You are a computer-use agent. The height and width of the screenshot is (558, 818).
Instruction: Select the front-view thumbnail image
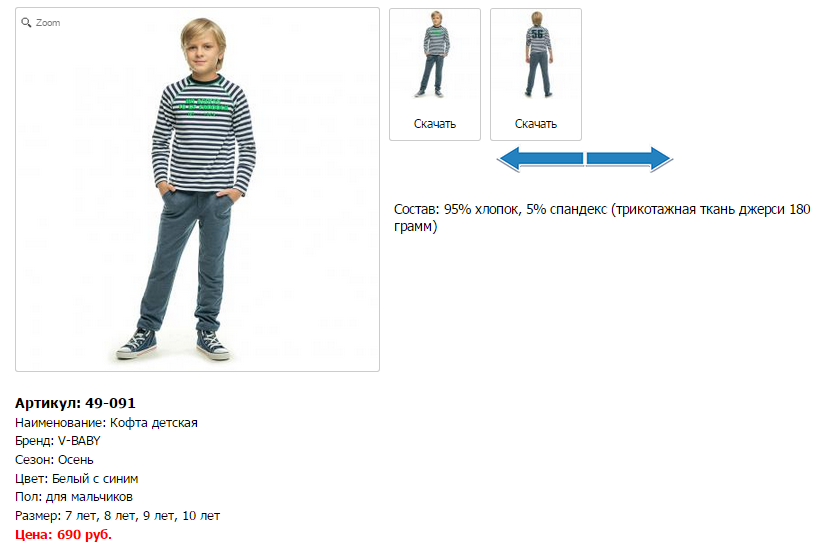[435, 55]
